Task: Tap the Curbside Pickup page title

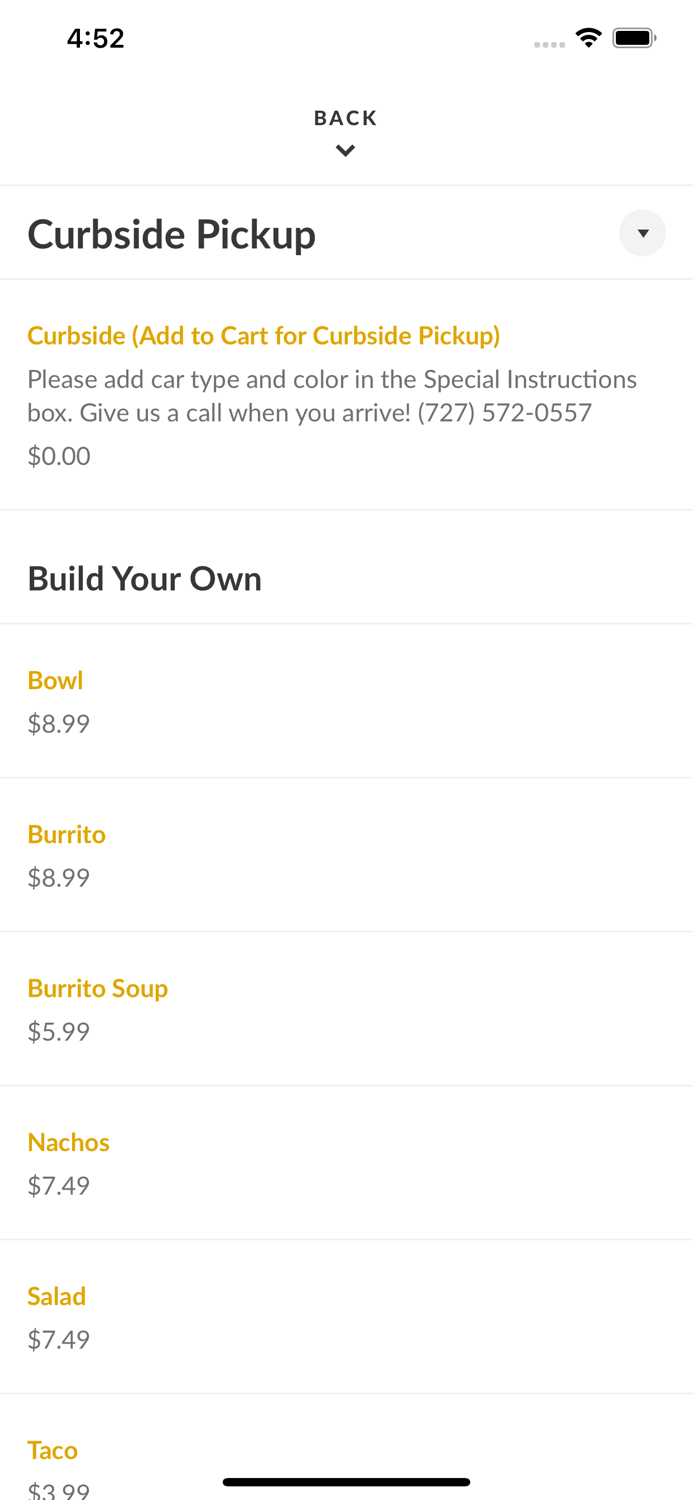Action: point(171,233)
